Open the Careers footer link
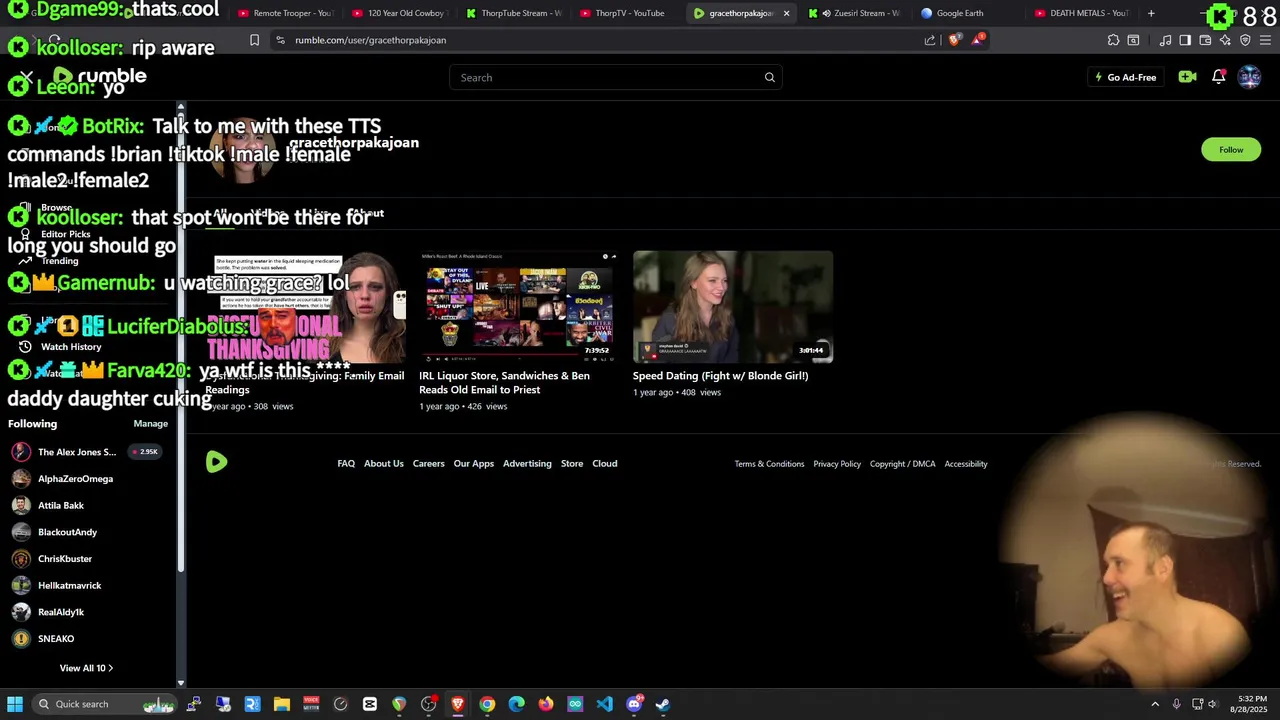This screenshot has height=720, width=1280. pos(428,464)
